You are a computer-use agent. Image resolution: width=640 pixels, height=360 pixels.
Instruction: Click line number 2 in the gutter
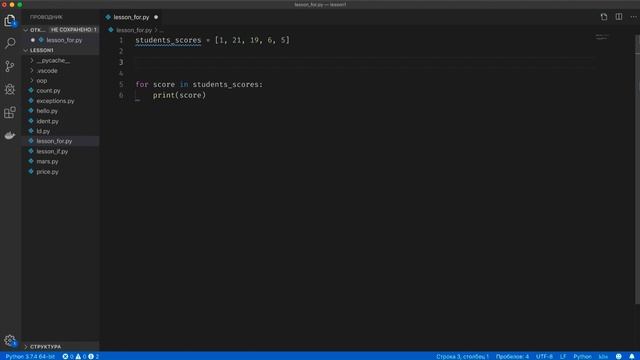point(121,51)
